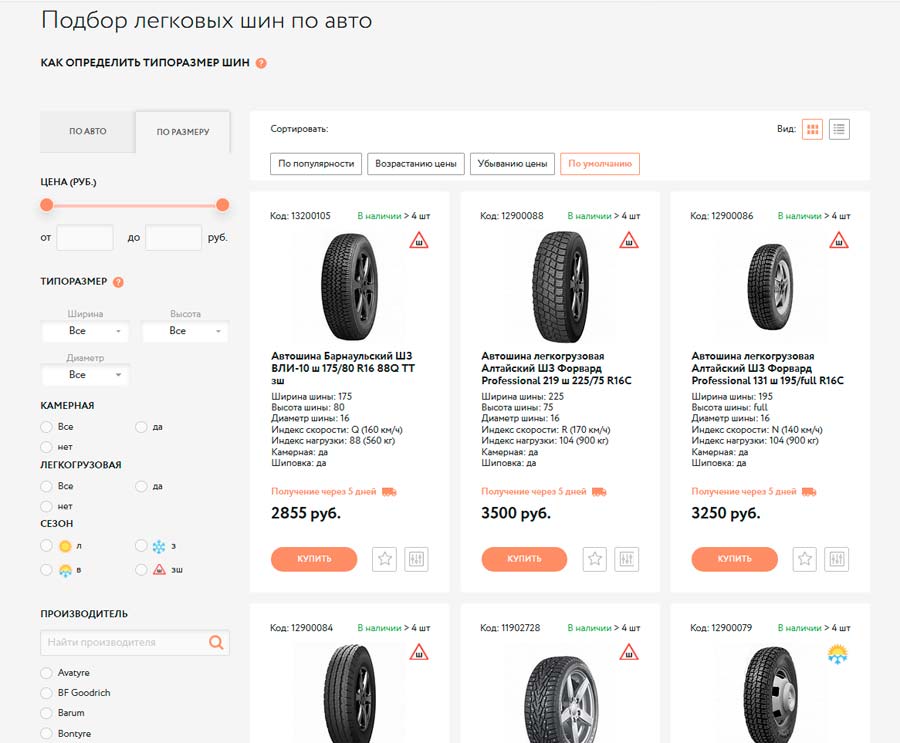Select winter 'з' season radio button
The width and height of the screenshot is (900, 743).
pos(141,546)
